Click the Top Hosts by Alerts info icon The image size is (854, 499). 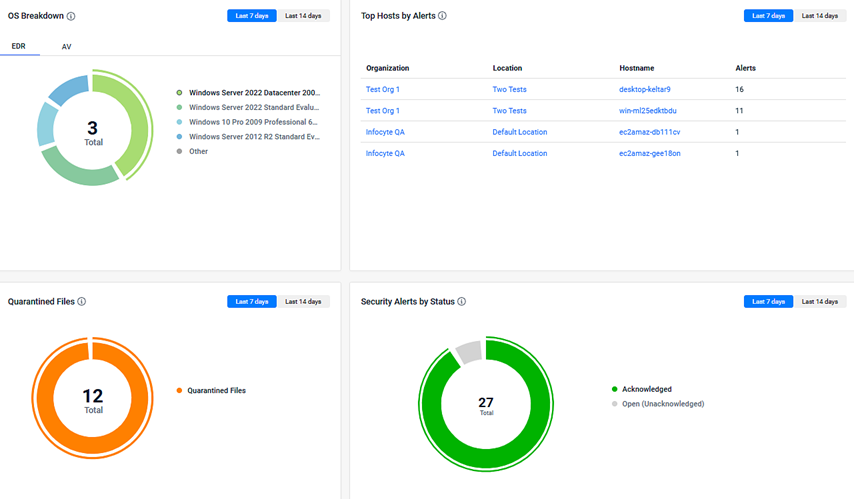coord(443,16)
